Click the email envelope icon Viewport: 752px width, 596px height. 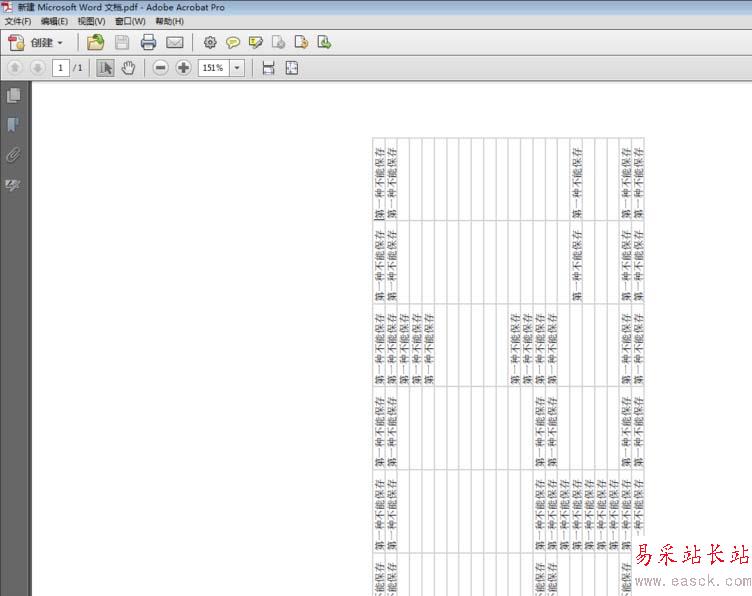click(175, 43)
